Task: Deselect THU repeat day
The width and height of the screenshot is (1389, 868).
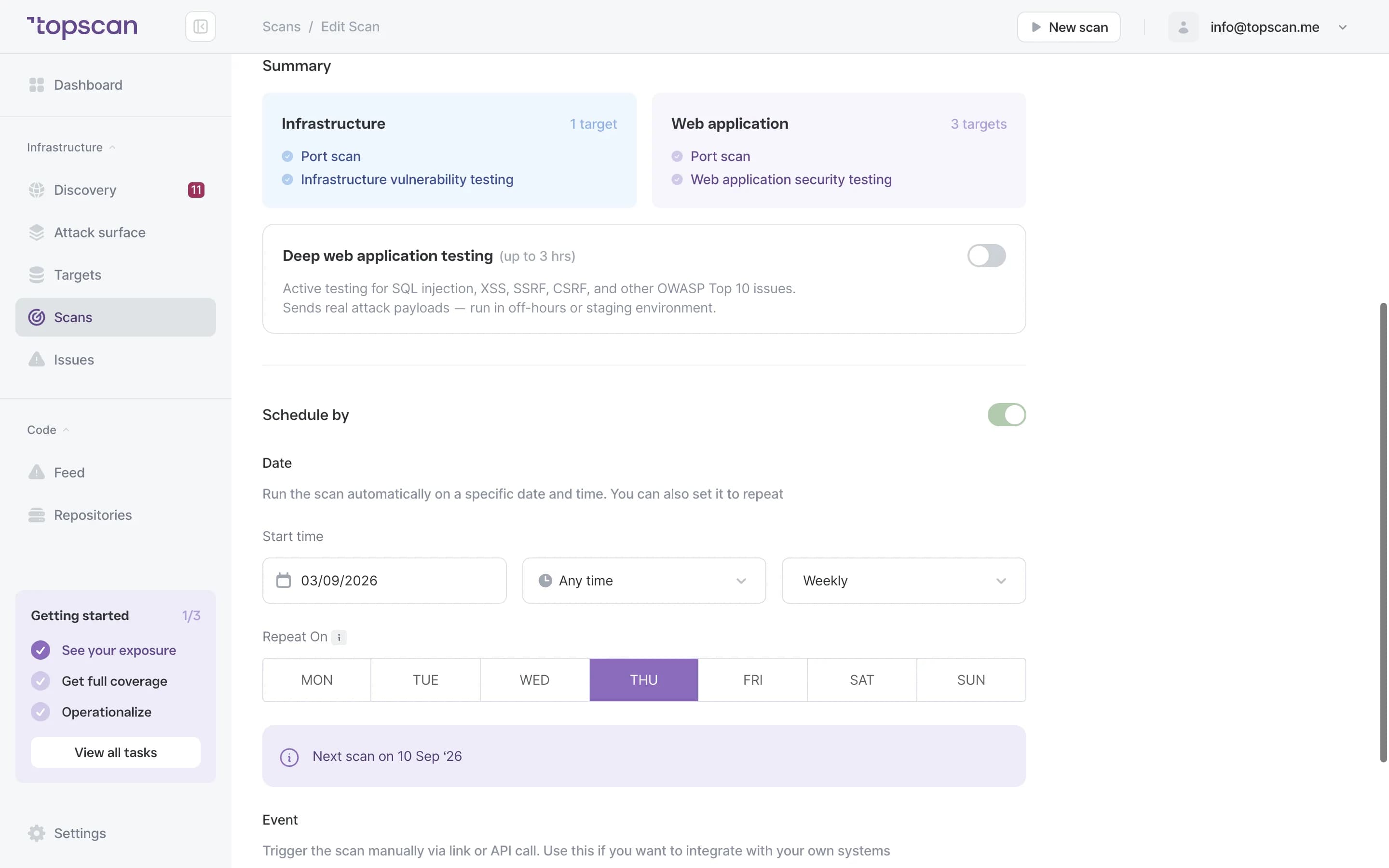Action: (x=643, y=680)
